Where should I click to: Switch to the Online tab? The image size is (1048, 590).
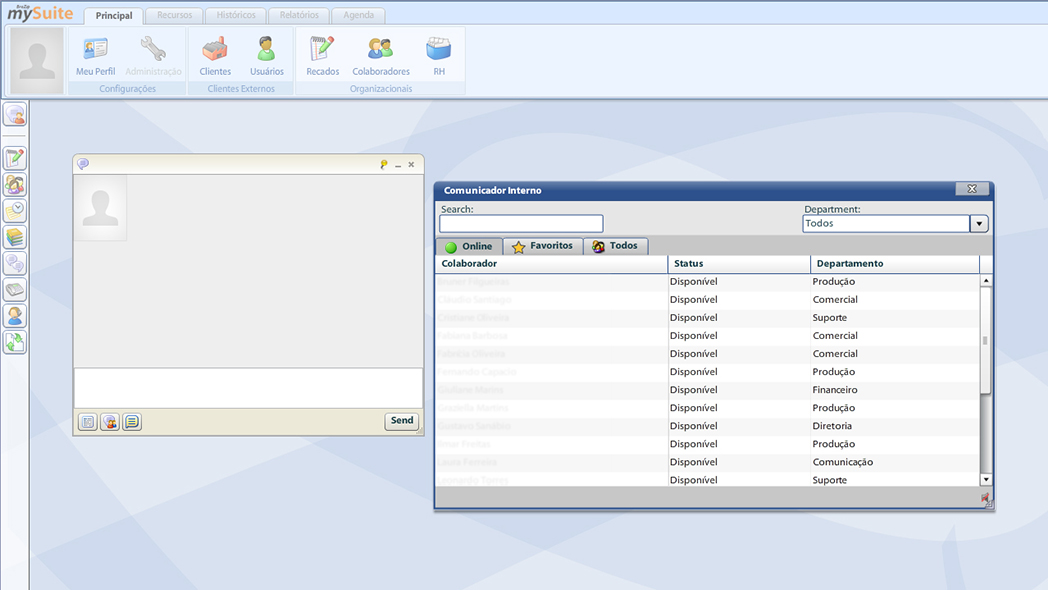click(469, 247)
